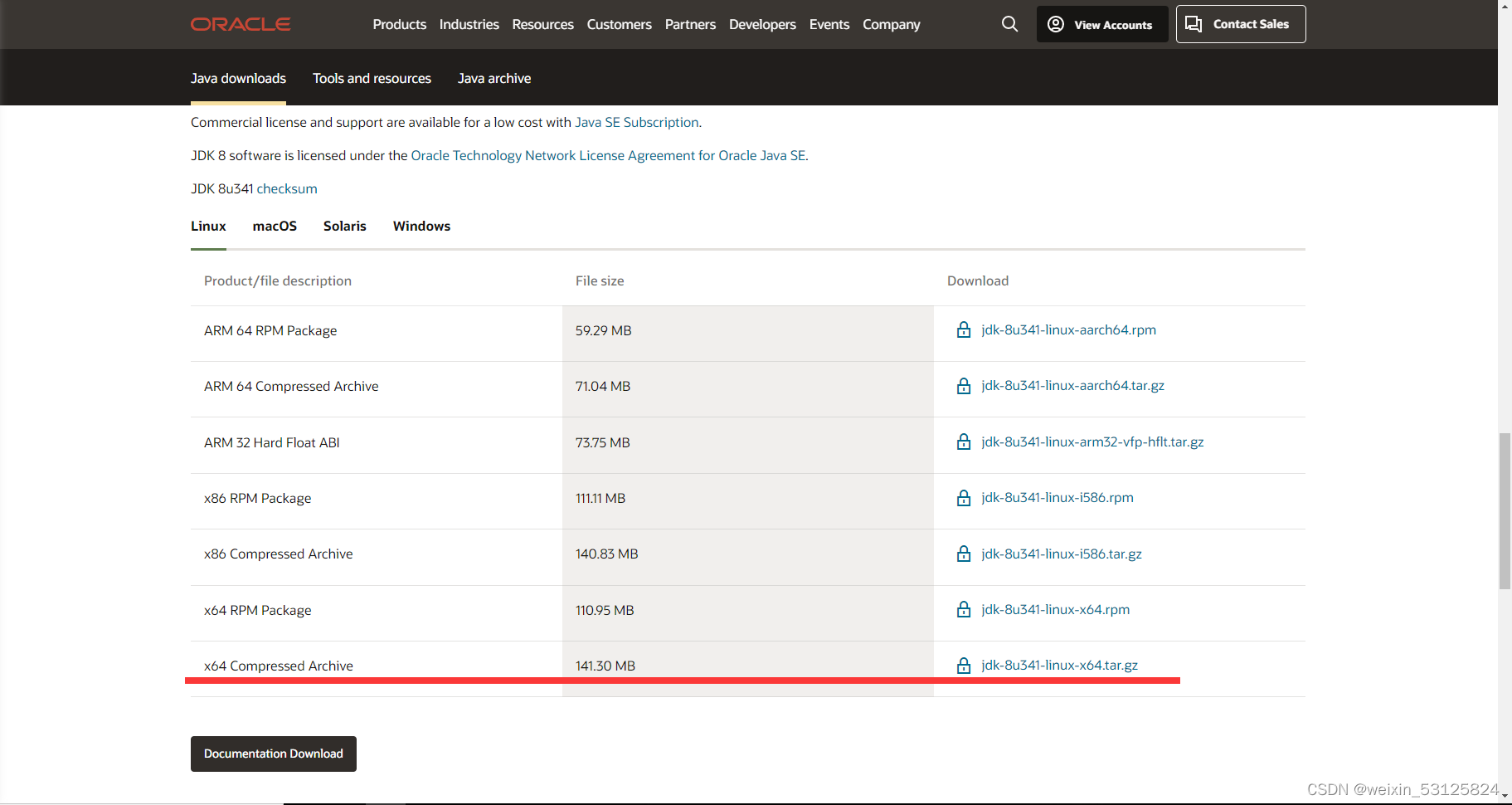Open the Industries menu
Image resolution: width=1512 pixels, height=805 pixels.
[x=469, y=24]
